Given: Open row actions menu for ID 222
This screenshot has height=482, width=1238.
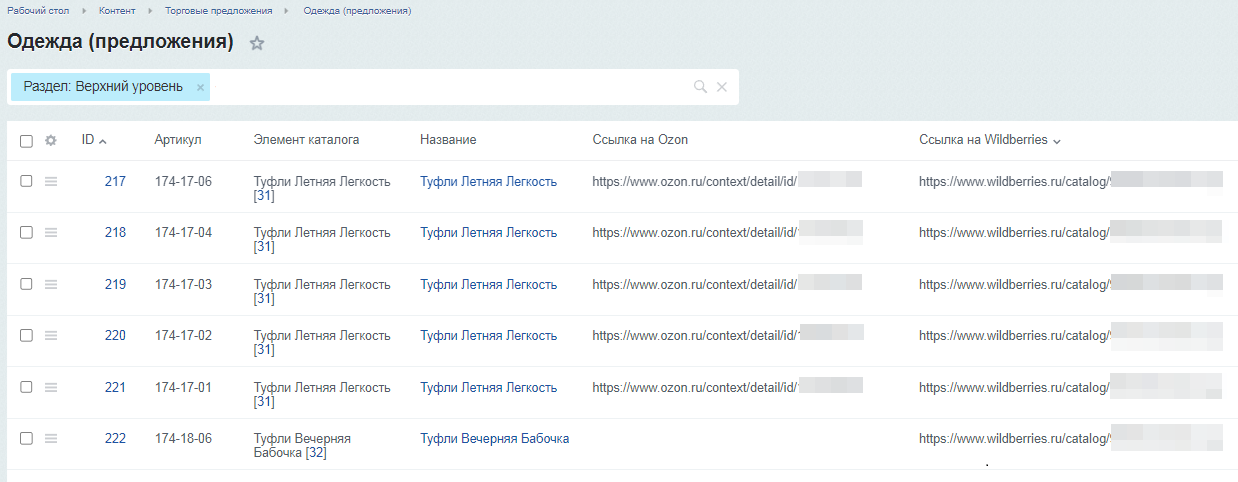Looking at the screenshot, I should pos(51,438).
